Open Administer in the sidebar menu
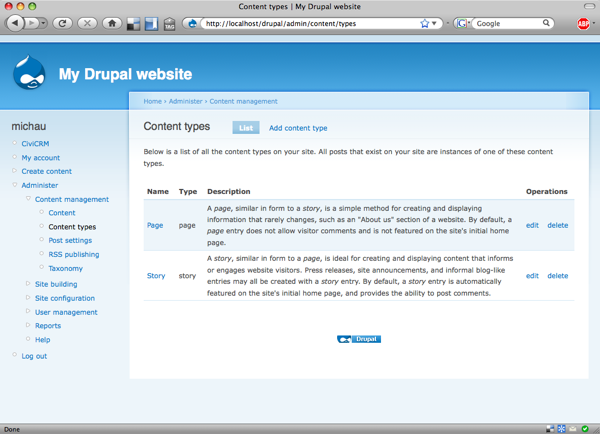 click(40, 185)
